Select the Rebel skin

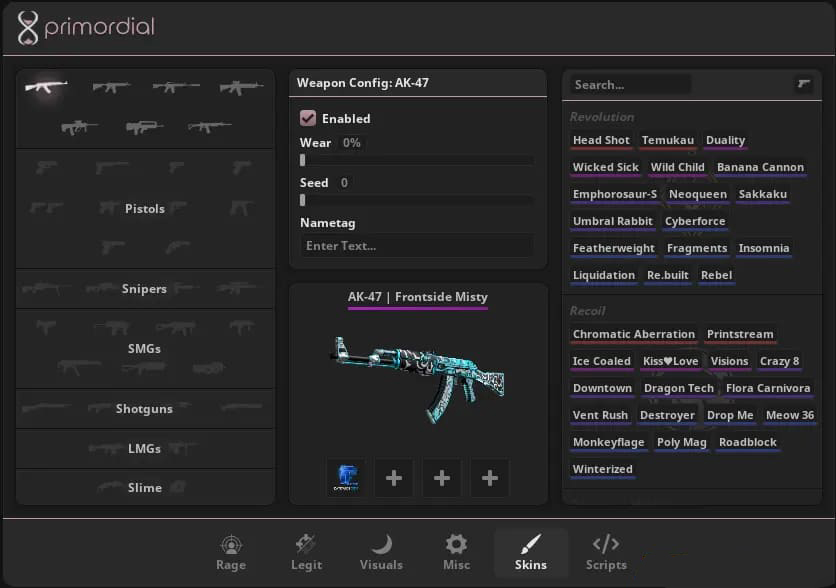click(716, 276)
